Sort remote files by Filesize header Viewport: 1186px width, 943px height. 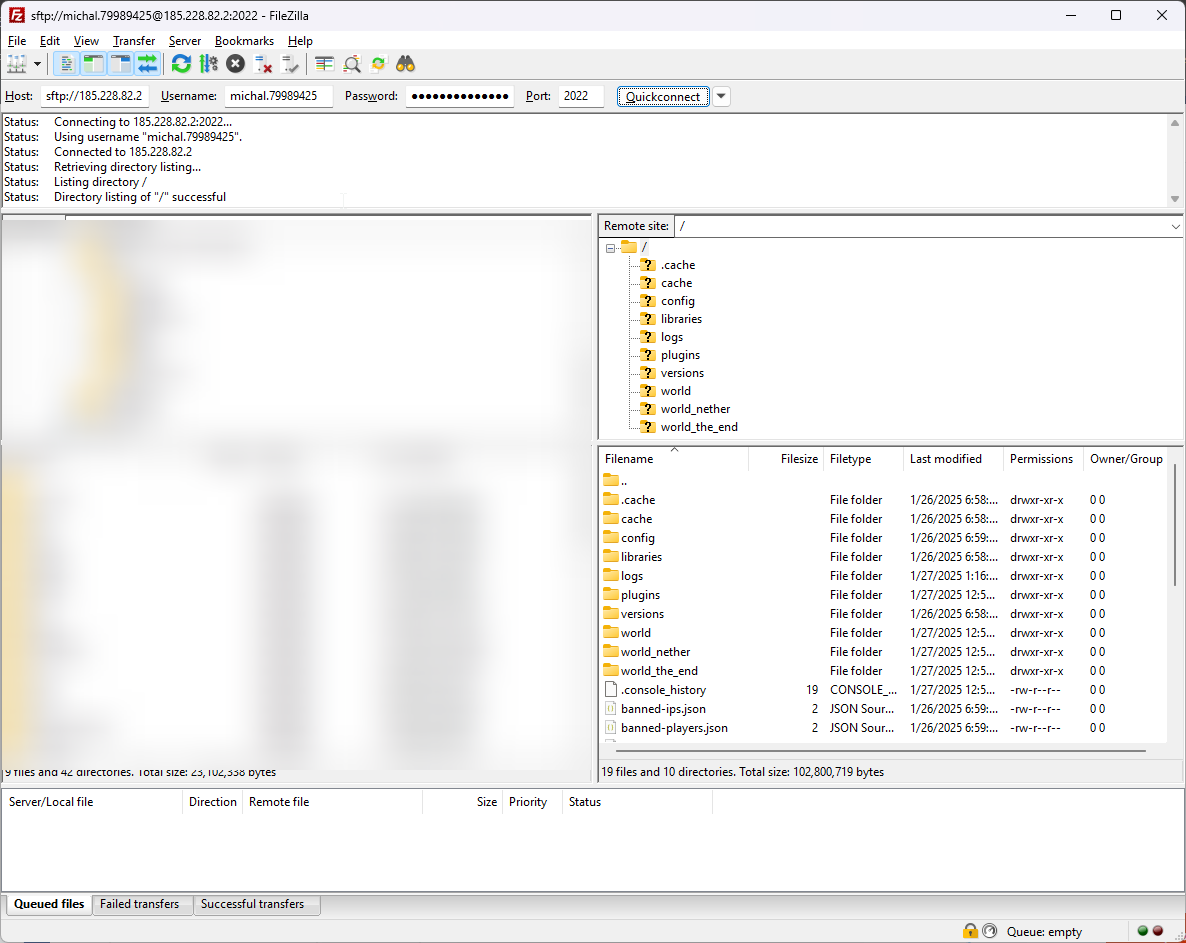[x=787, y=459]
